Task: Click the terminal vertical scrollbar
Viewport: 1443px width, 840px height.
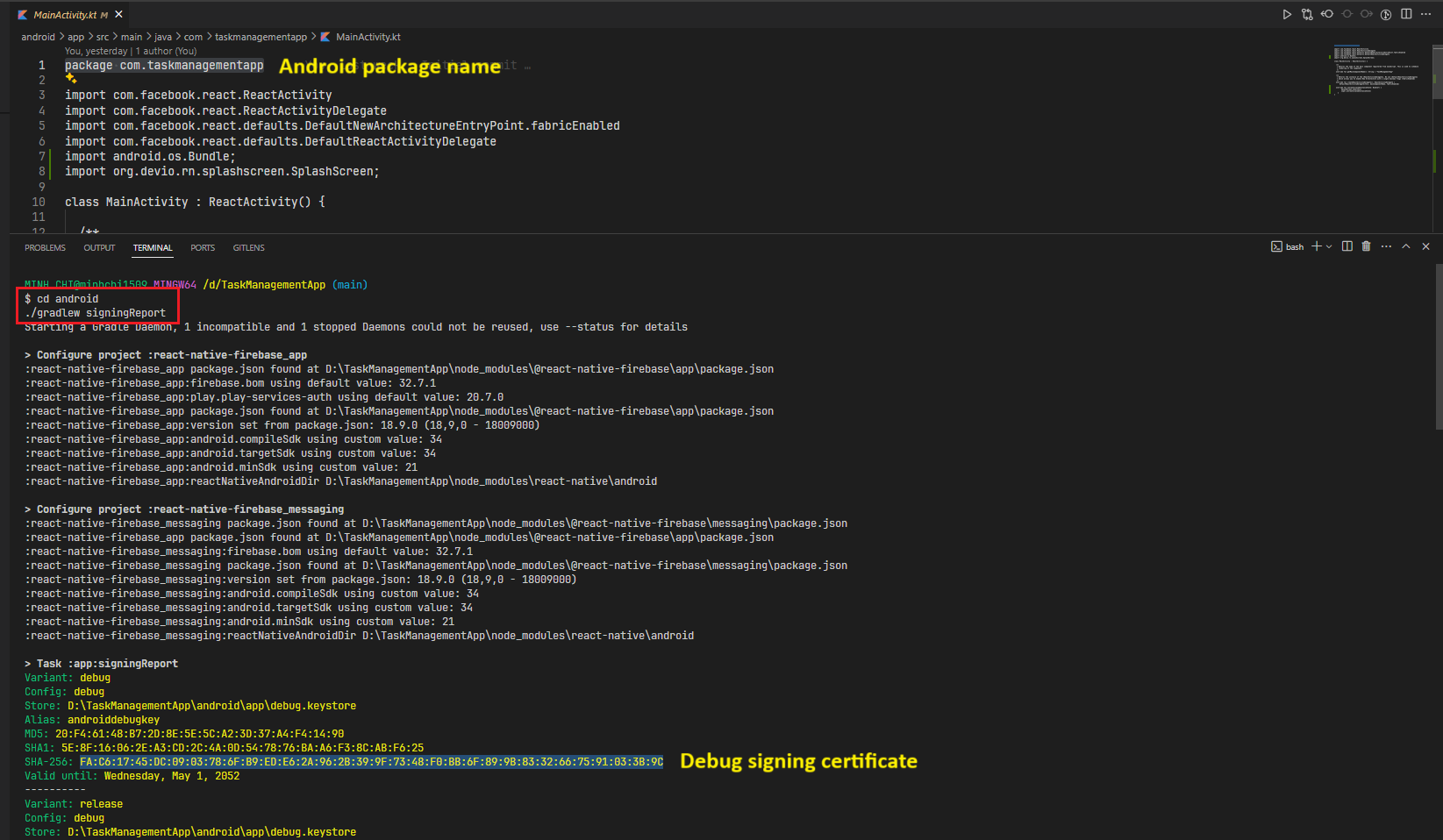Action: pos(1439,346)
